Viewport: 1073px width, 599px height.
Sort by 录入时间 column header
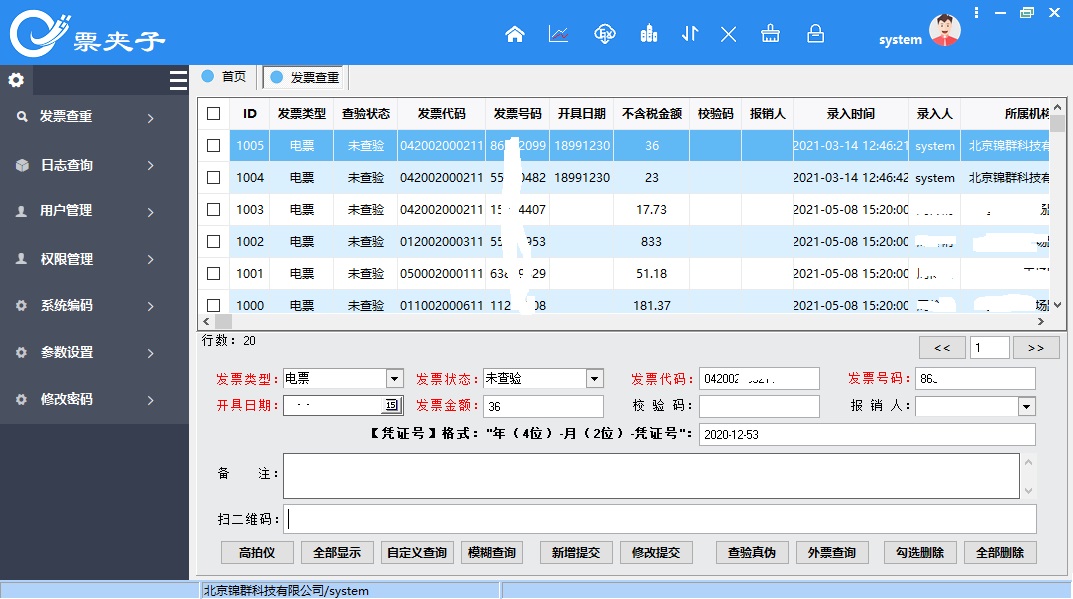(x=851, y=114)
